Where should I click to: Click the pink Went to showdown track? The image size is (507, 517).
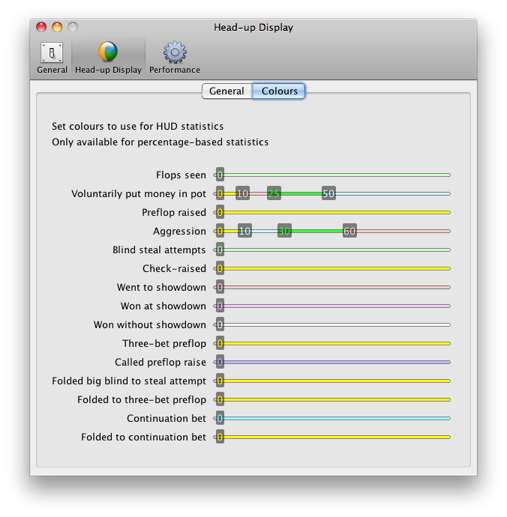337,287
